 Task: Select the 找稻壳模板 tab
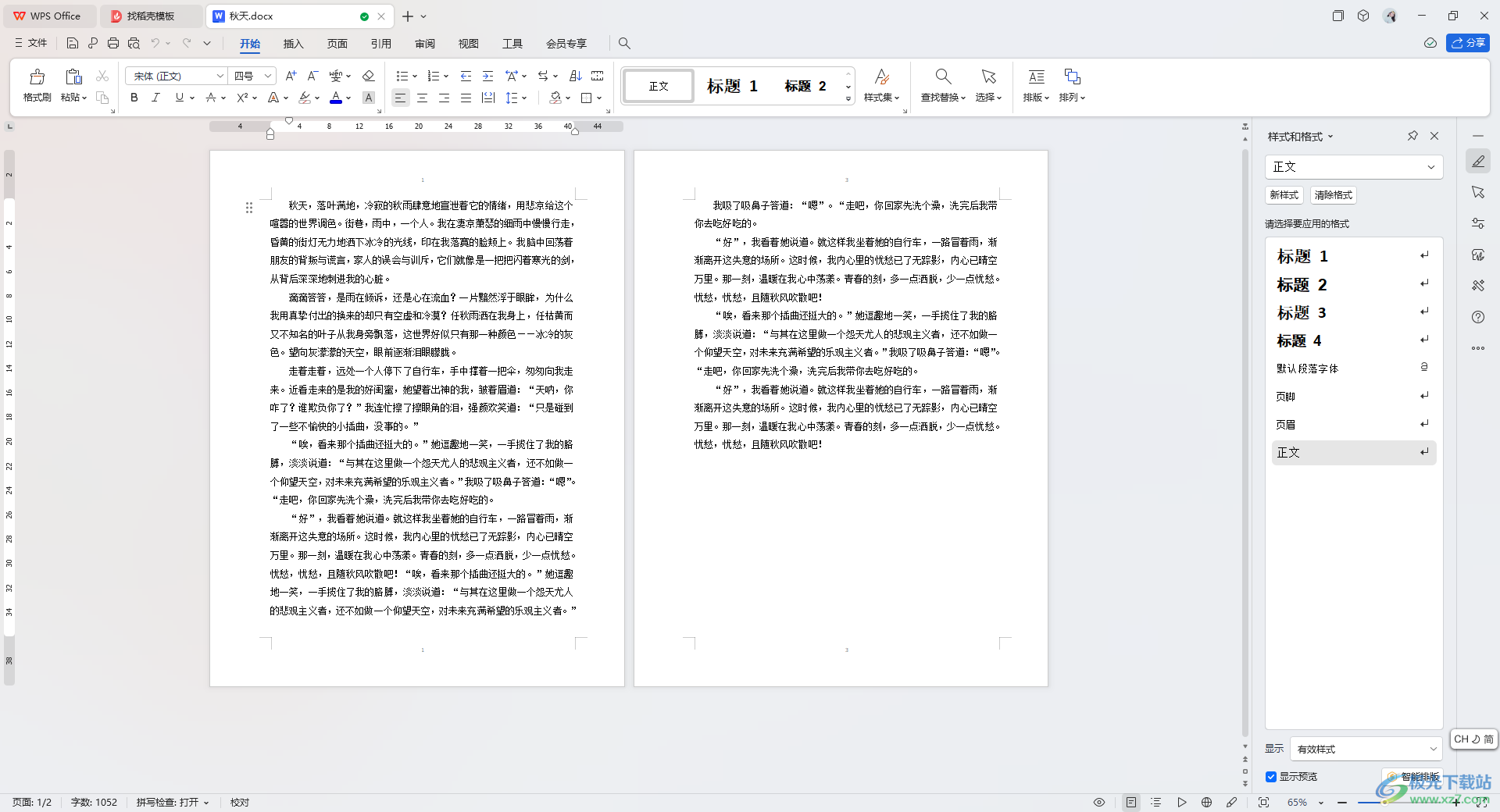click(151, 16)
